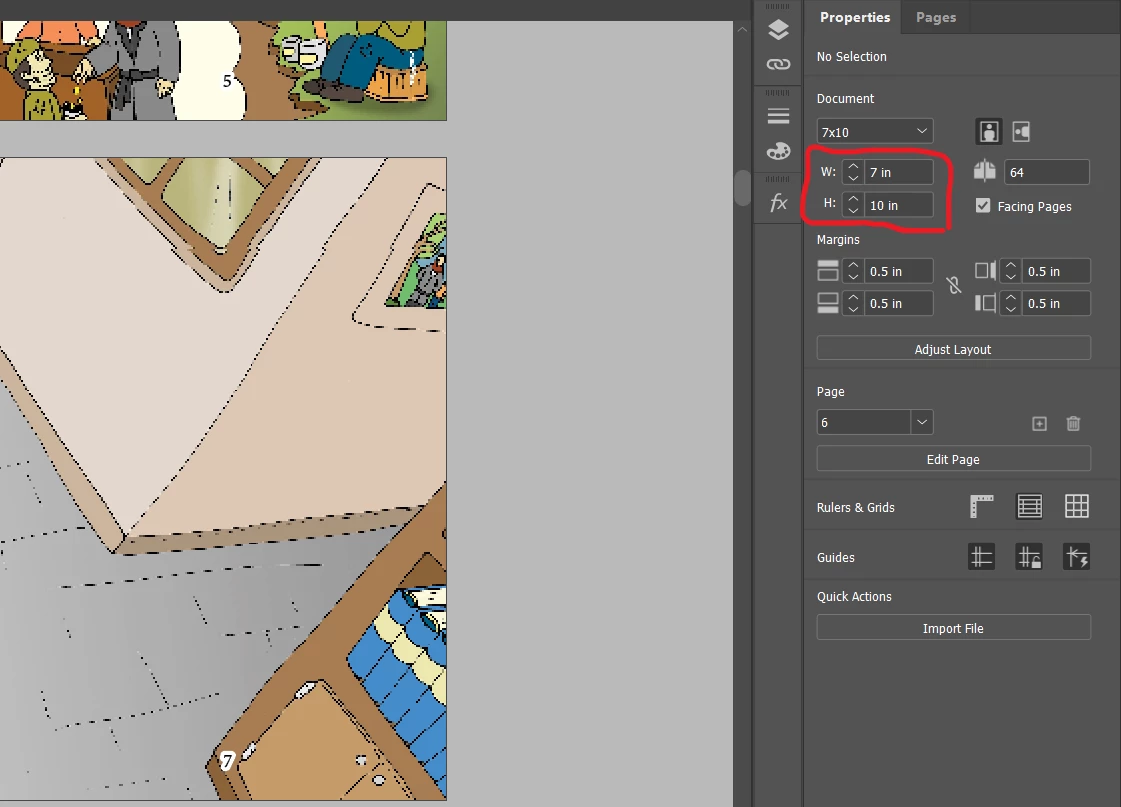Image resolution: width=1121 pixels, height=807 pixels.
Task: Open the Layers panel icon
Action: click(778, 30)
